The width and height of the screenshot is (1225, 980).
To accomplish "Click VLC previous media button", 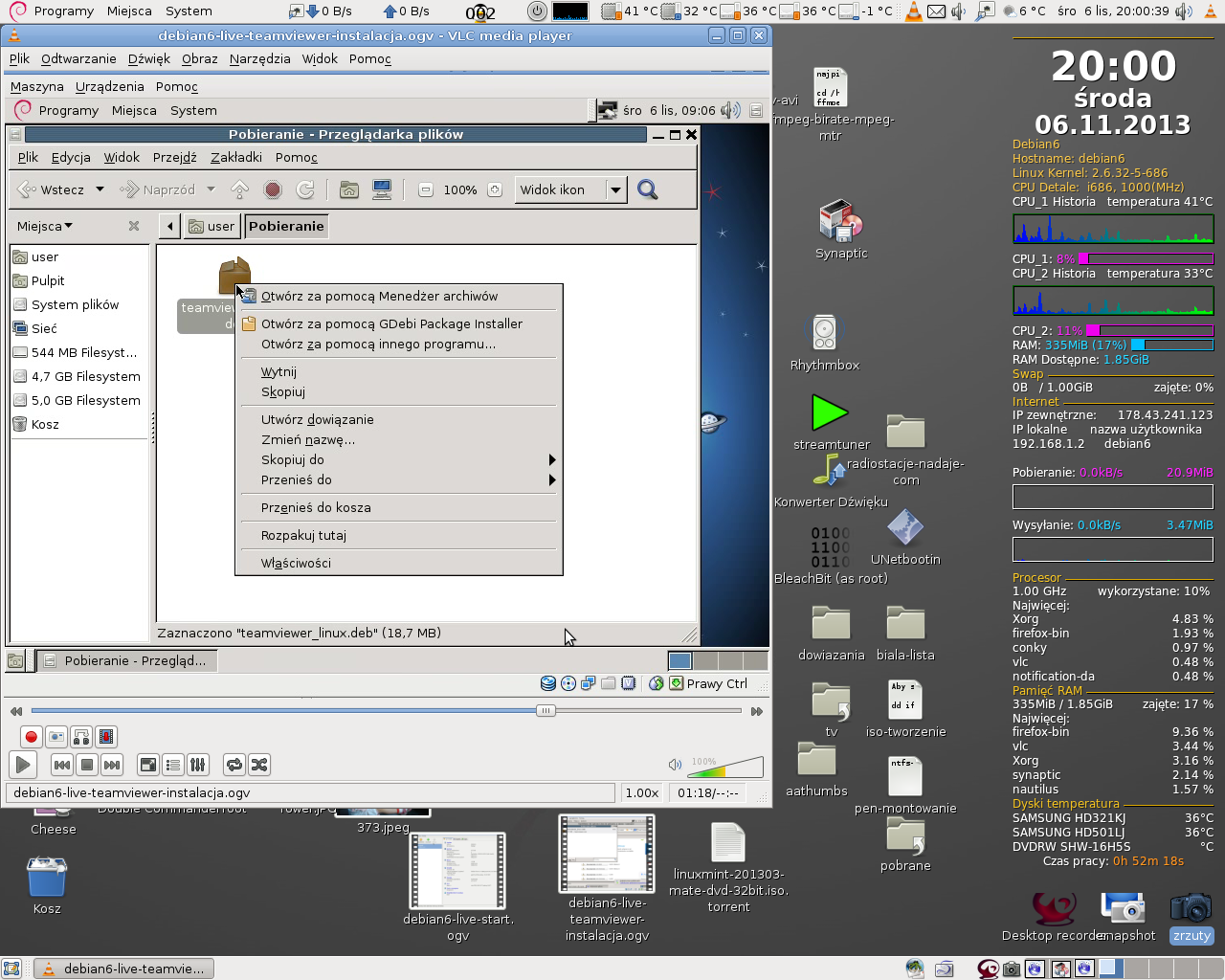I will [61, 765].
